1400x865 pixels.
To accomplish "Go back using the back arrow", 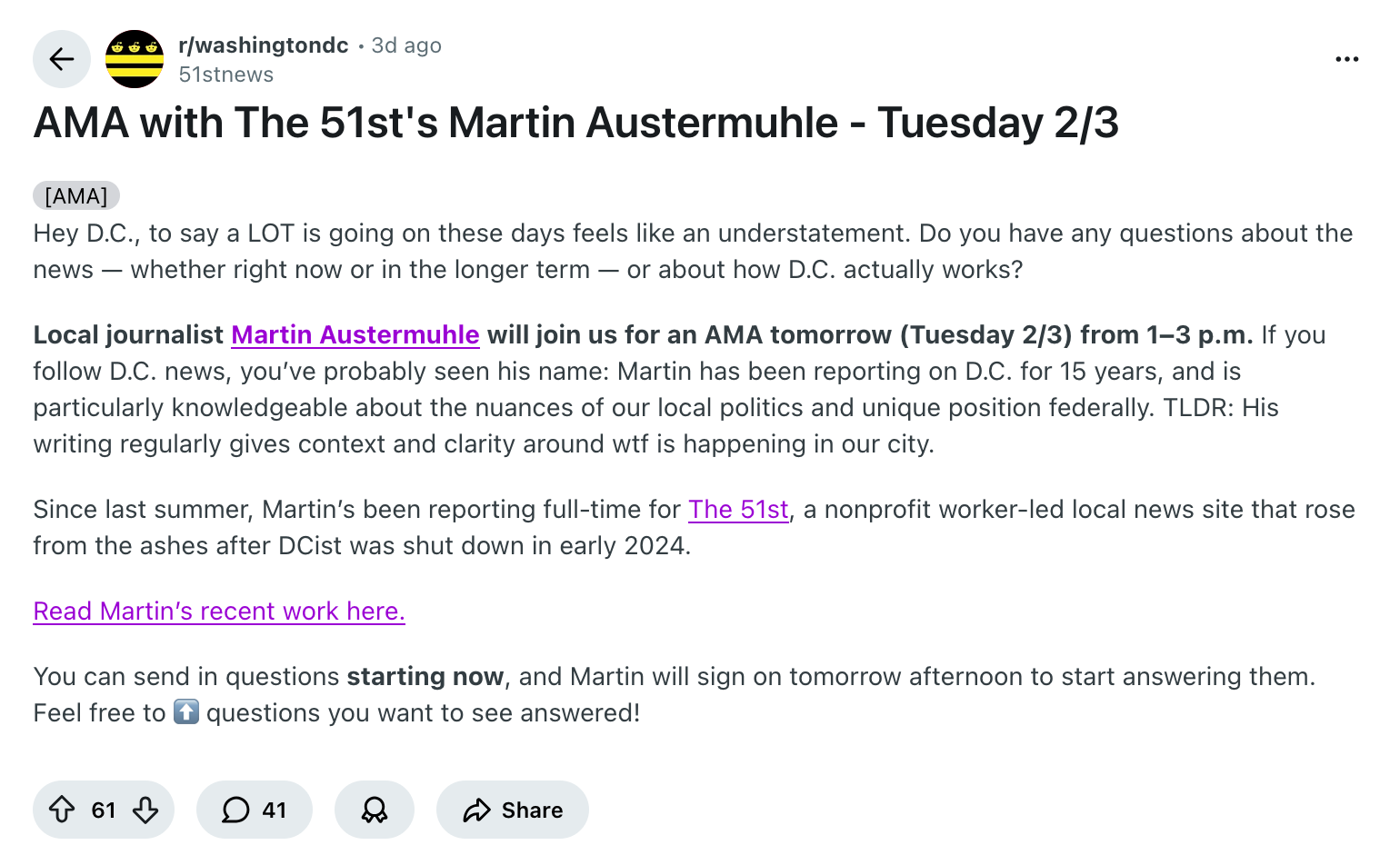I will click(61, 59).
